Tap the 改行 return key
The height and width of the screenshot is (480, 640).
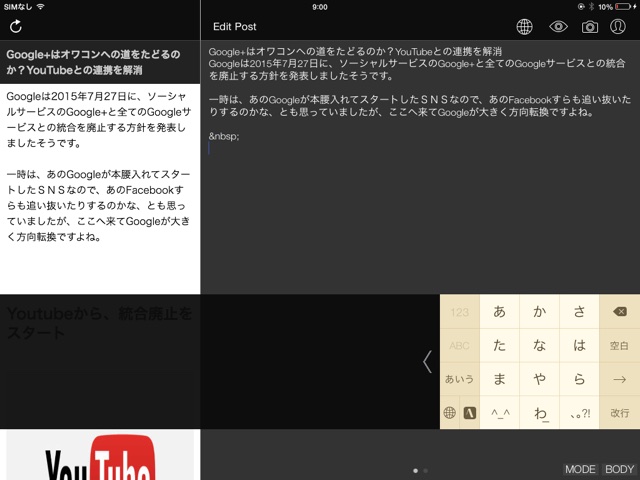[x=619, y=413]
